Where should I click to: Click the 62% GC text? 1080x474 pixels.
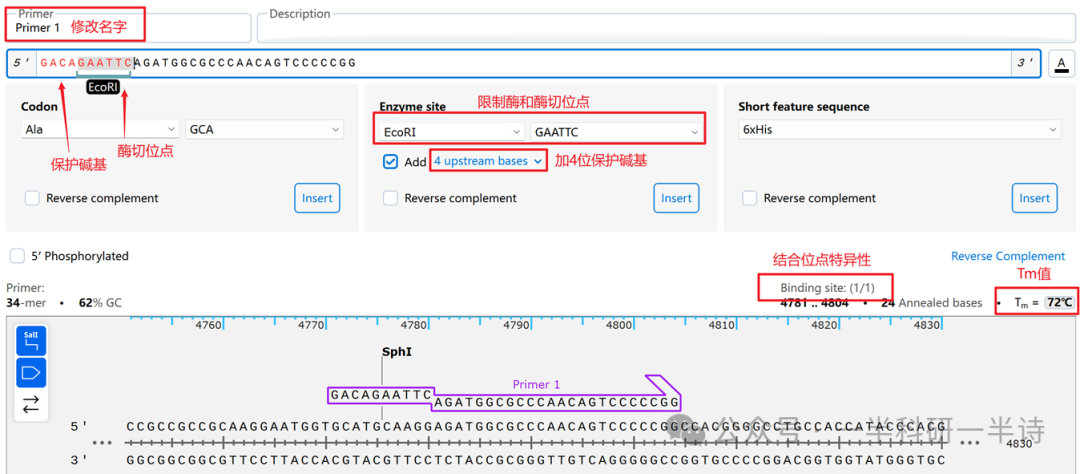coord(100,302)
